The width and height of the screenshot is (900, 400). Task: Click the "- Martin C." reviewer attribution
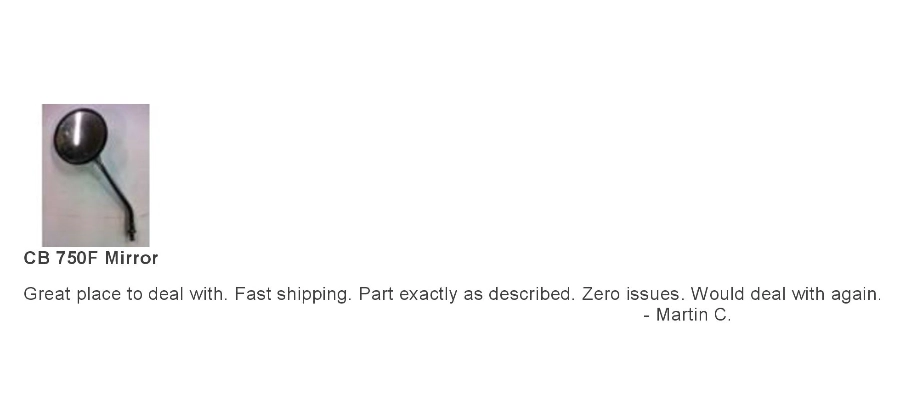coord(687,316)
